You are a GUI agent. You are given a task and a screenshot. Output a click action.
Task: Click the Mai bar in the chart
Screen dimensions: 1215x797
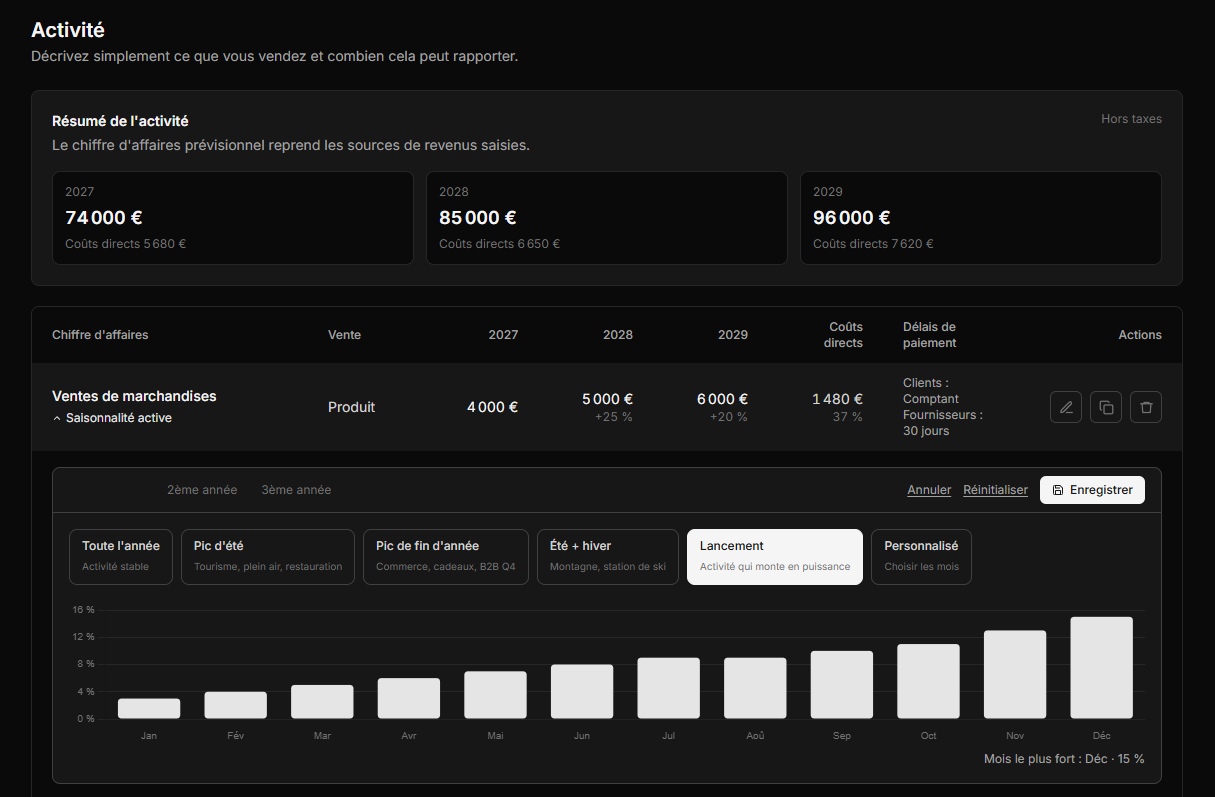coord(495,695)
